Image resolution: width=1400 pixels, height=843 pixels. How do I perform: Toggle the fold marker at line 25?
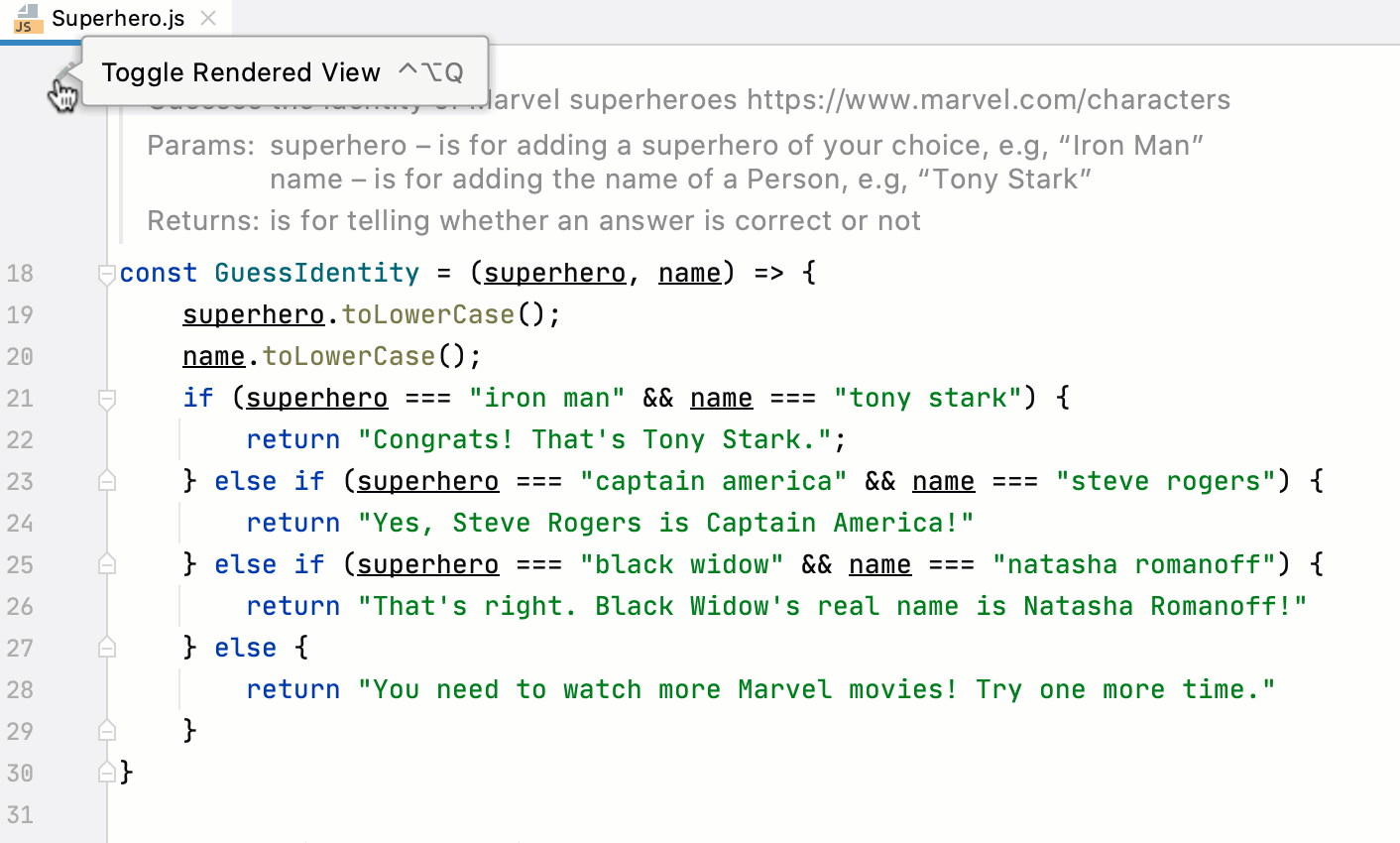click(105, 563)
